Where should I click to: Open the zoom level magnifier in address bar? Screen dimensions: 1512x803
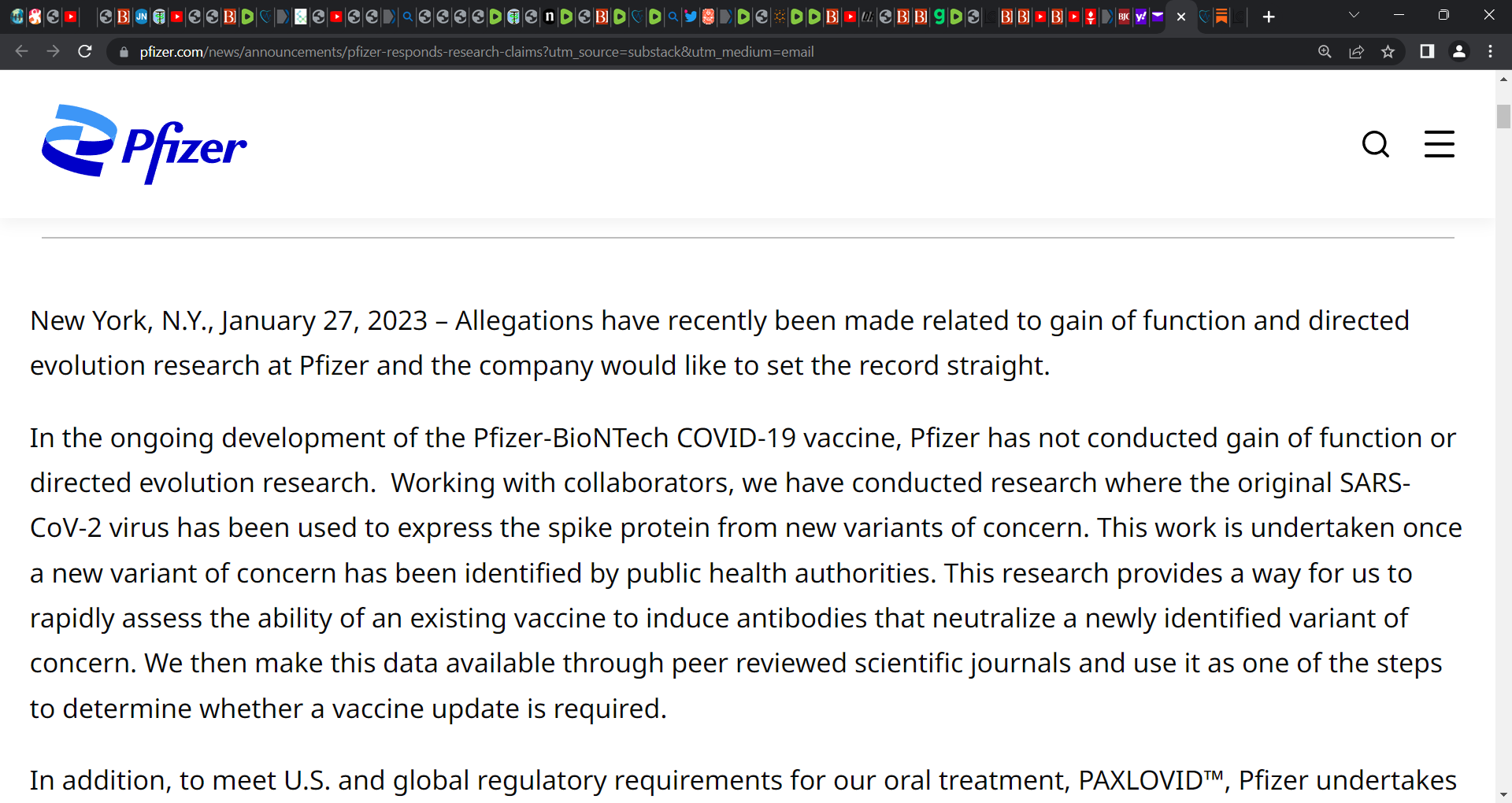coord(1325,52)
